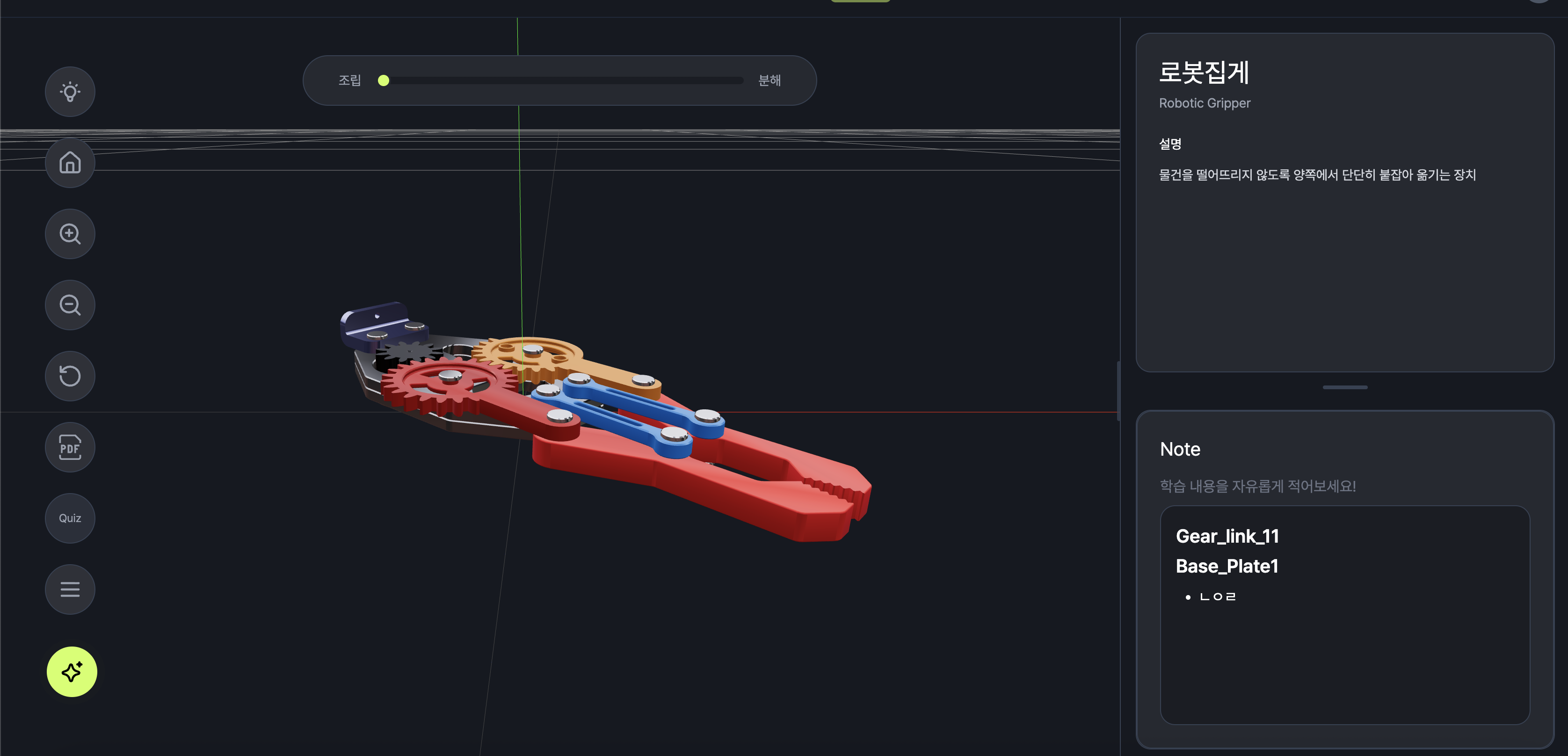
Task: Export using the PDF icon
Action: point(70,447)
